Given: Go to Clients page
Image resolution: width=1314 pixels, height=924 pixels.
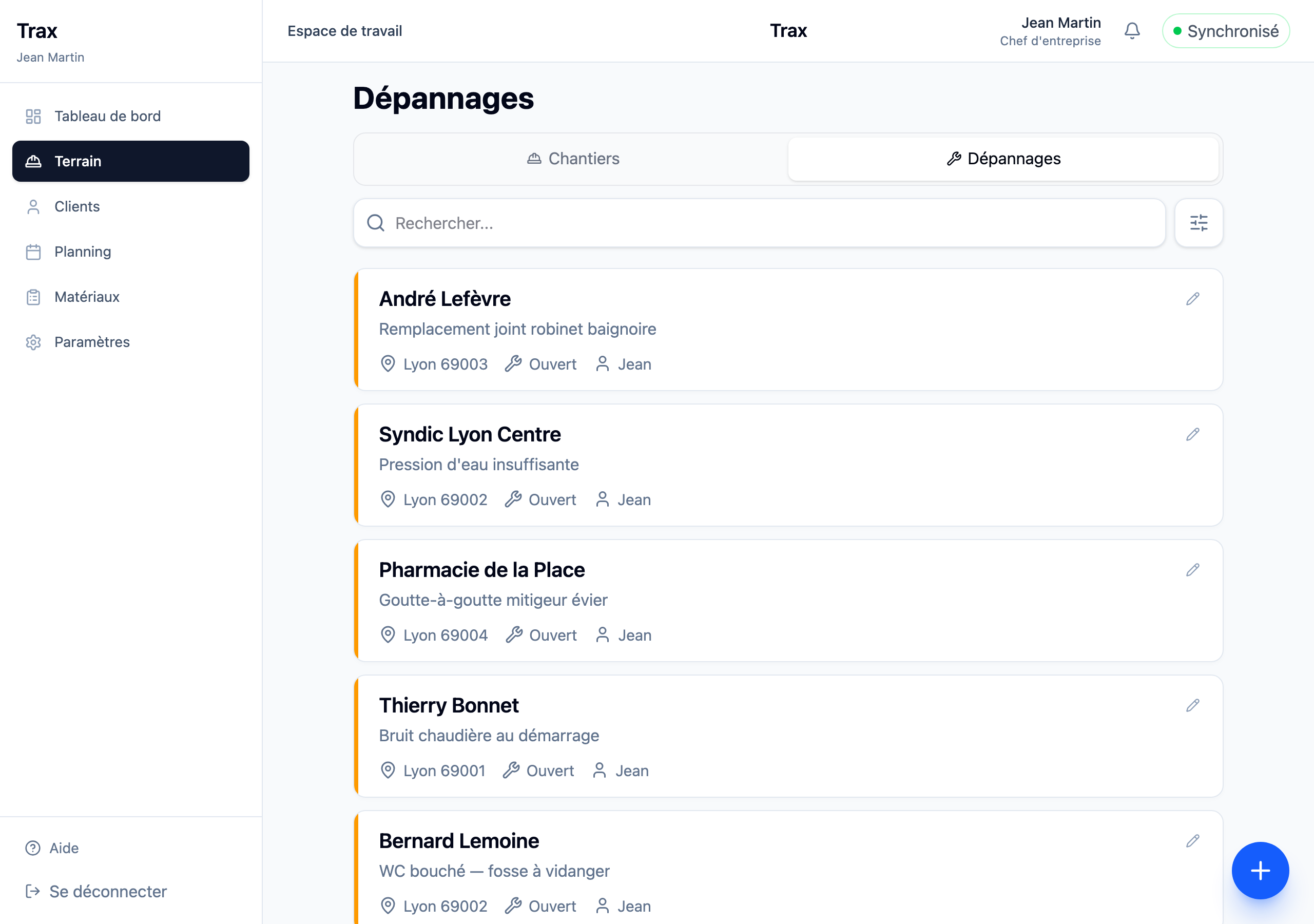Looking at the screenshot, I should point(130,207).
